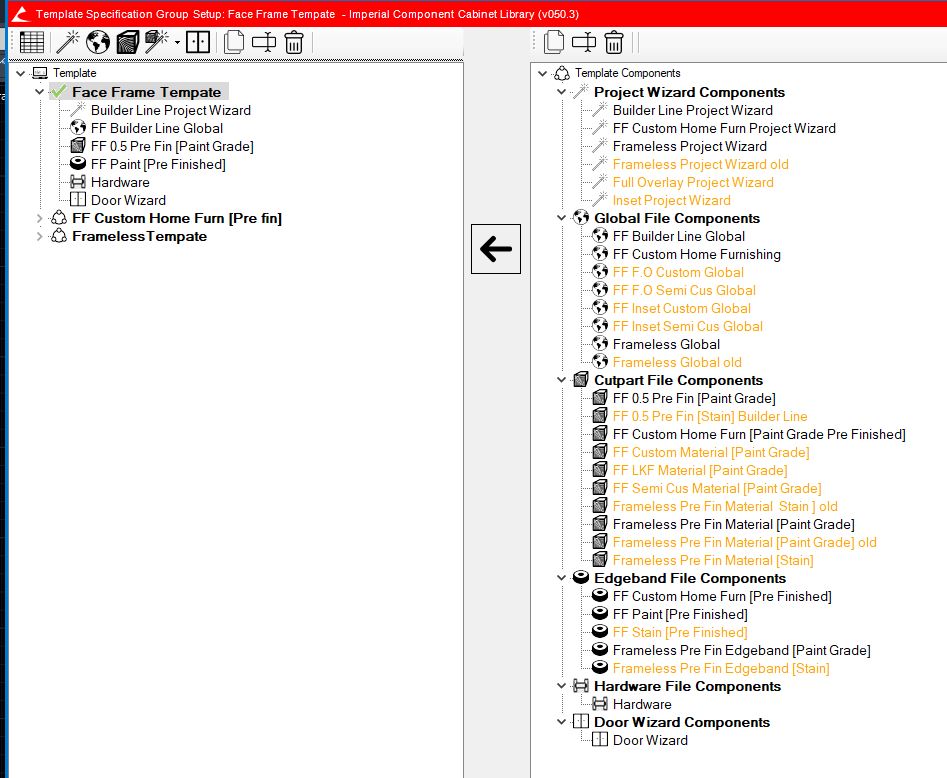
Task: Click the copy icon in right toolbar
Action: [554, 42]
